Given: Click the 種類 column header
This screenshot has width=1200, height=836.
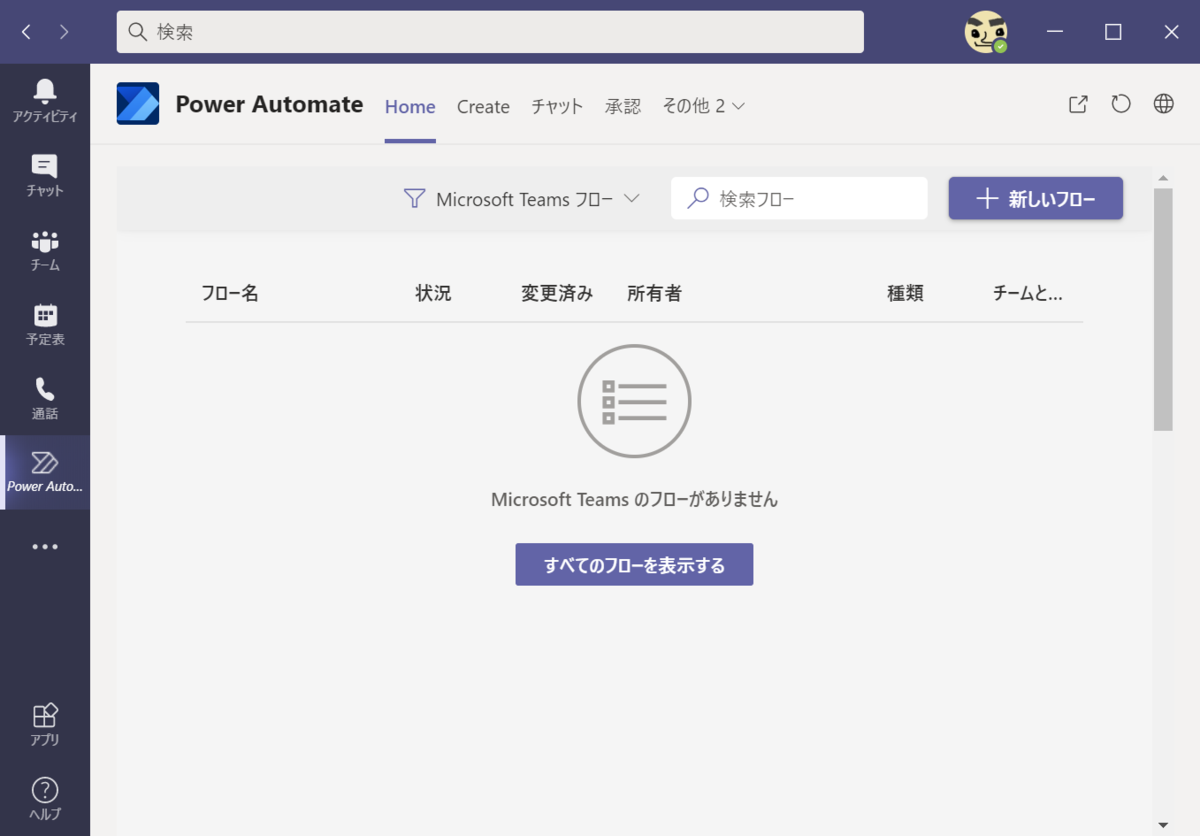Looking at the screenshot, I should click(x=905, y=293).
